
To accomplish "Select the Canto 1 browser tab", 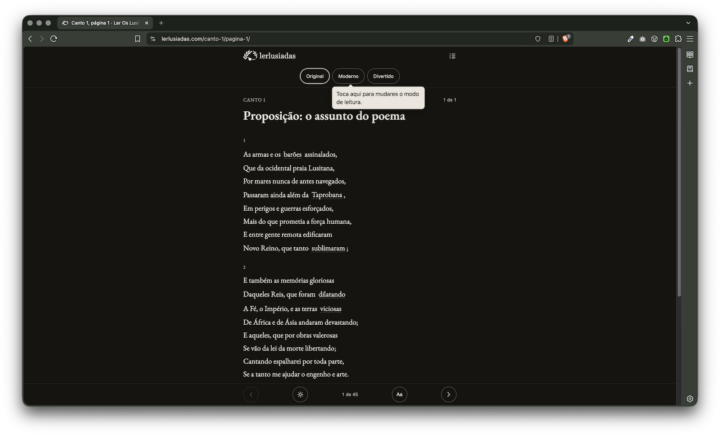I will (105, 23).
